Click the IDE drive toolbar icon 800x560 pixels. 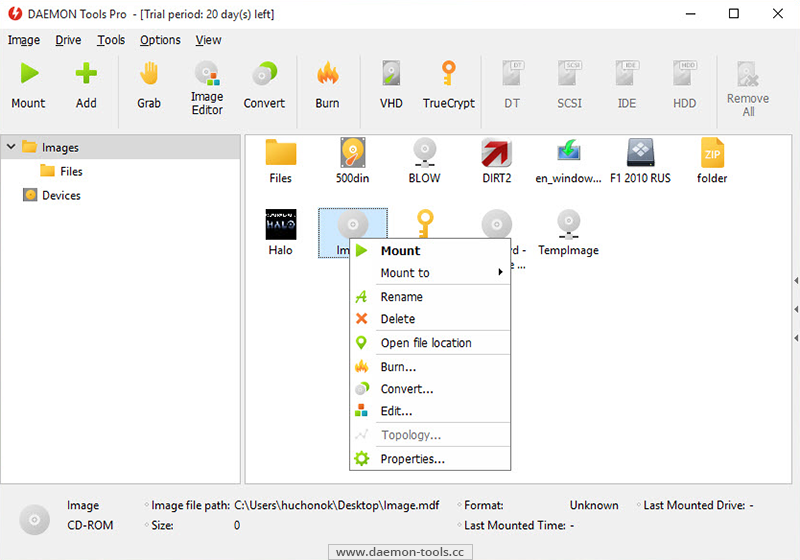click(627, 73)
